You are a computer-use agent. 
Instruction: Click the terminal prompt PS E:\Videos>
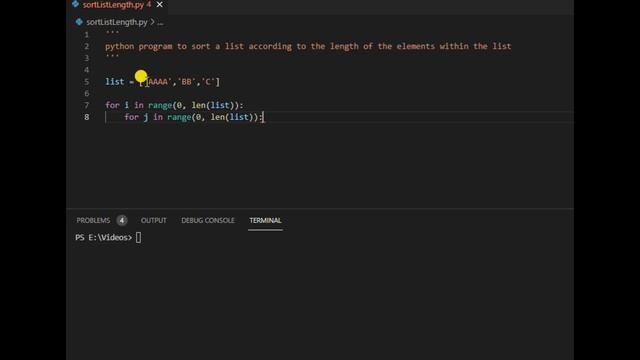tap(104, 238)
